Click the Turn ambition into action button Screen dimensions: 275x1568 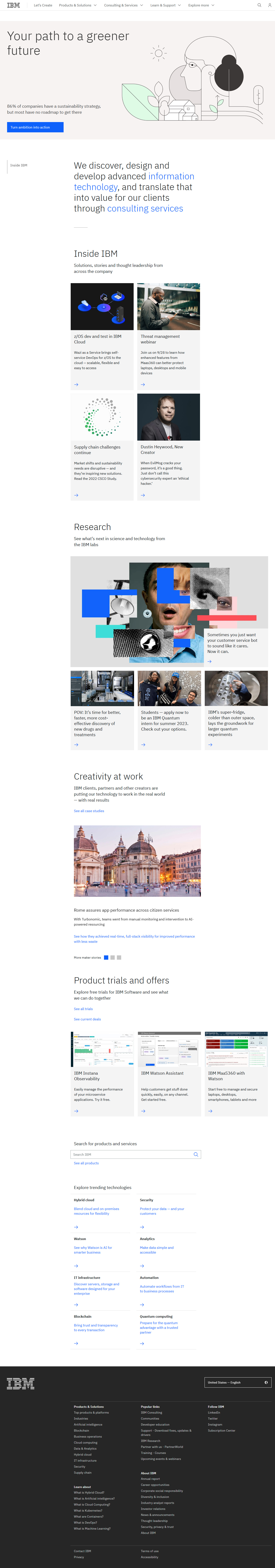35,127
